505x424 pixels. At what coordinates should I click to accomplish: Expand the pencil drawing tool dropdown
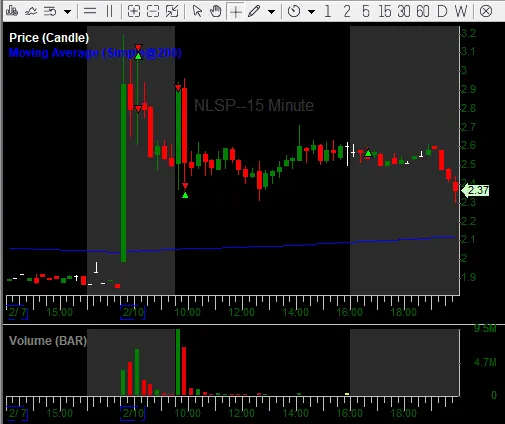click(x=272, y=12)
